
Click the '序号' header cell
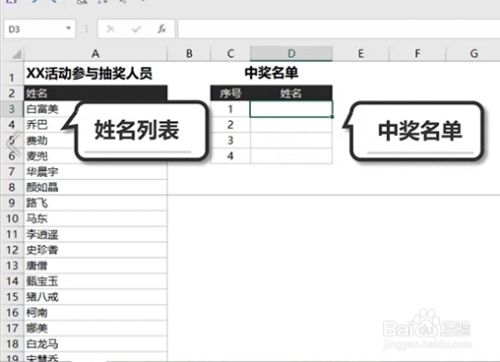tap(230, 93)
